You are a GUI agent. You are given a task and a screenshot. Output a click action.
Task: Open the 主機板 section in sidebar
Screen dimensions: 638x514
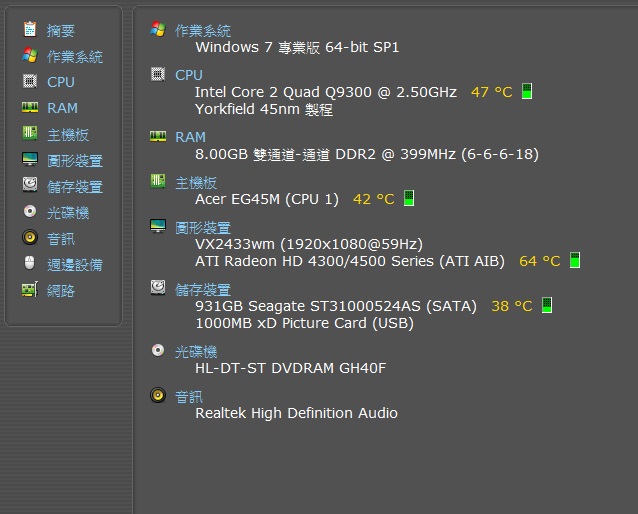pyautogui.click(x=68, y=134)
